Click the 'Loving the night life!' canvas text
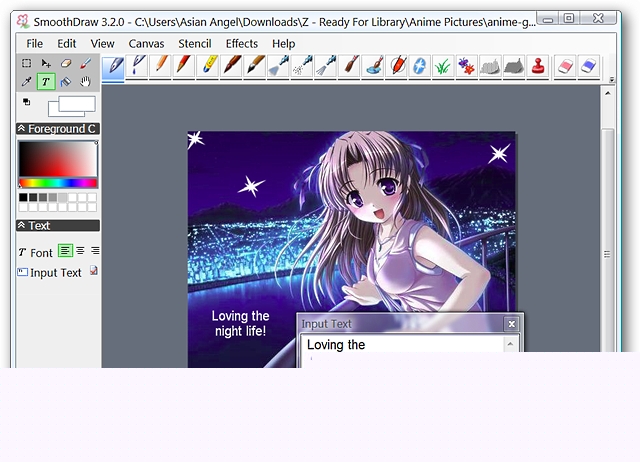 240,323
